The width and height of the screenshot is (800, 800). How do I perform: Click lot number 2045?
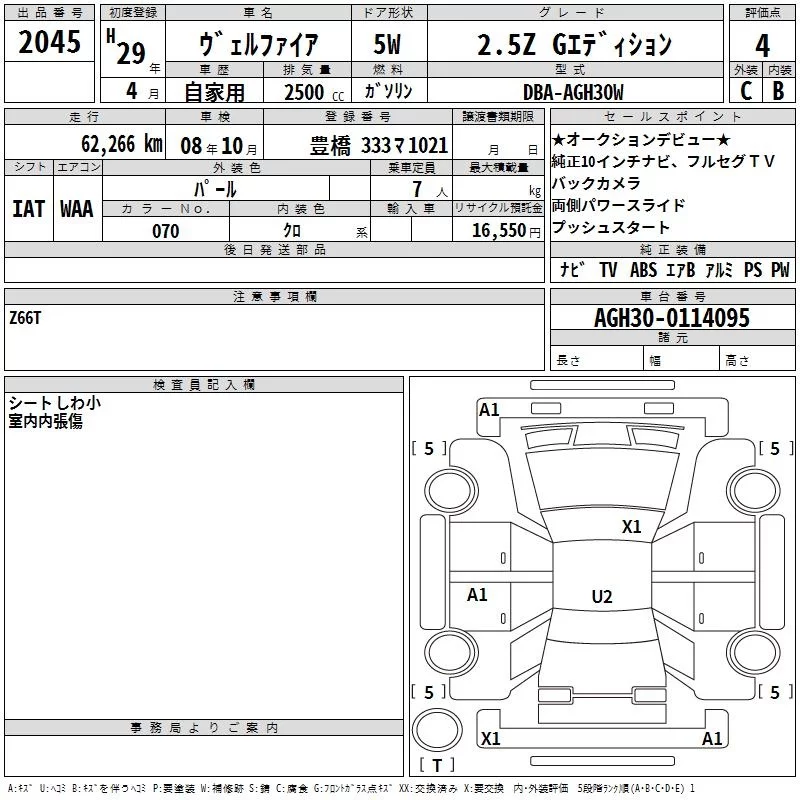(x=49, y=42)
